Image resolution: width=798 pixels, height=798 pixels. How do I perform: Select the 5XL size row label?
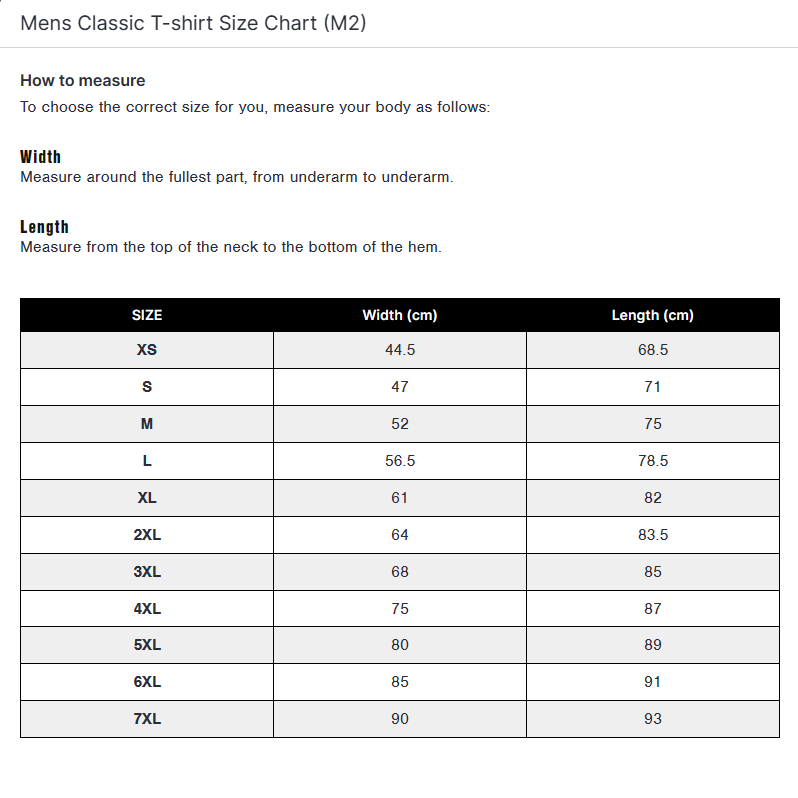point(147,645)
